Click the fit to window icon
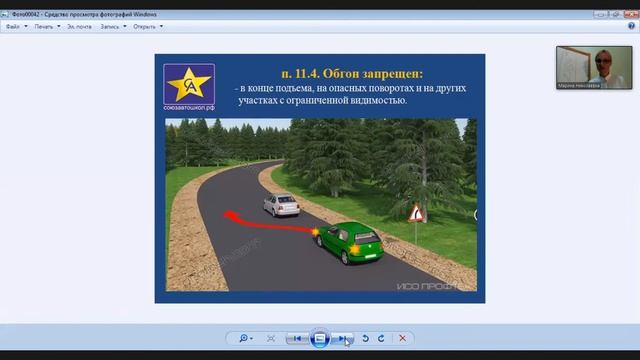 point(271,338)
